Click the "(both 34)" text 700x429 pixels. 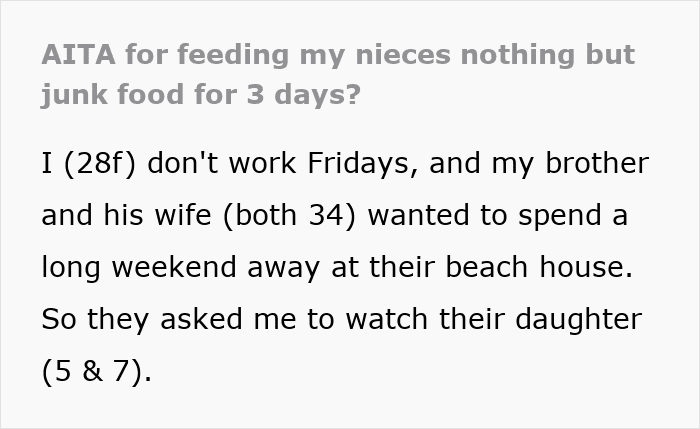click(290, 215)
